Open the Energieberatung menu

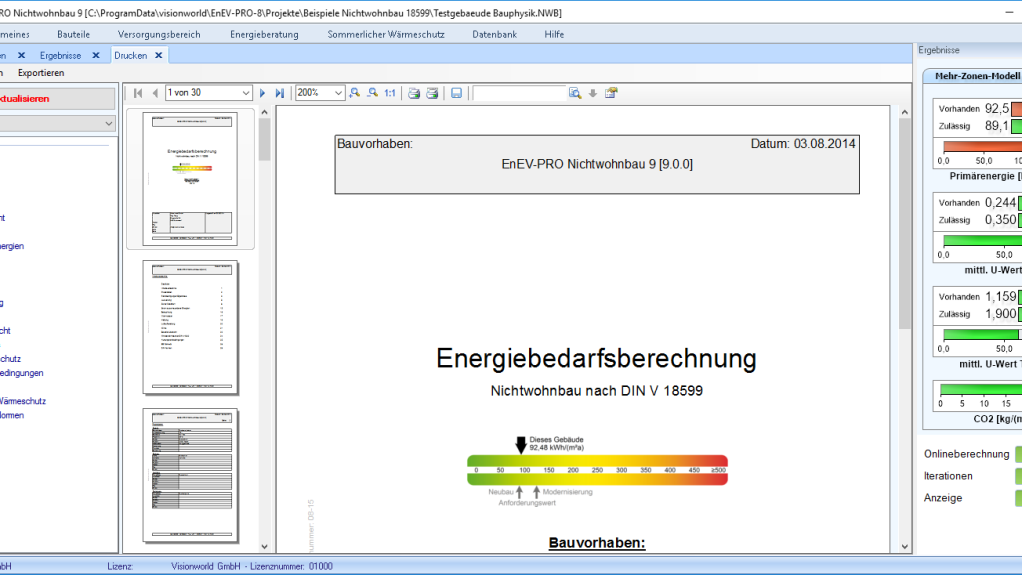(x=264, y=35)
